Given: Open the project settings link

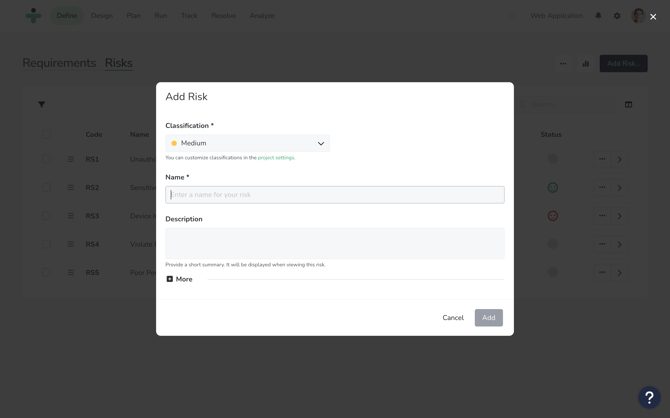Looking at the screenshot, I should point(276,158).
